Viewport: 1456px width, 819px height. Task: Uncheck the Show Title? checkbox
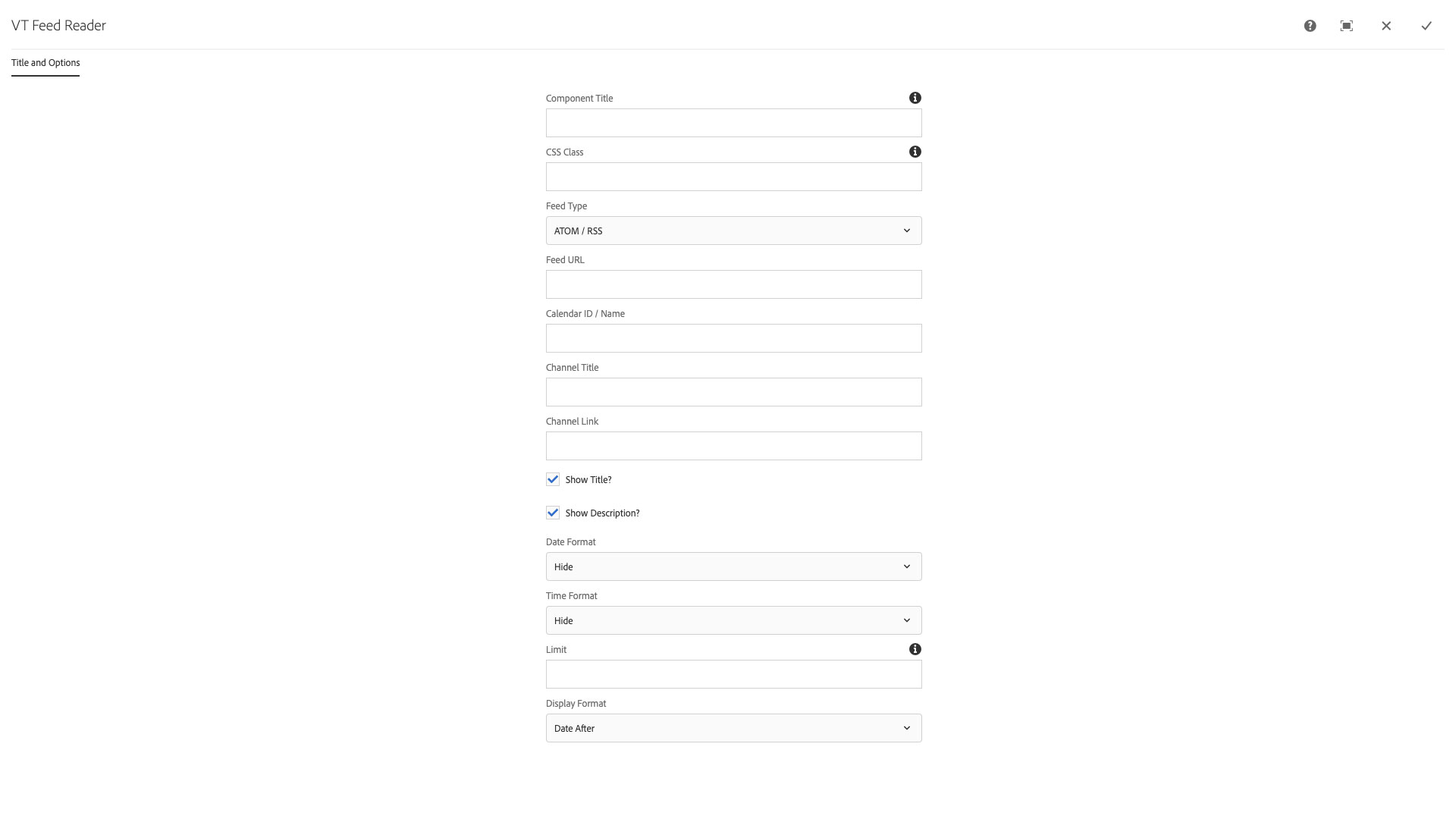point(553,479)
